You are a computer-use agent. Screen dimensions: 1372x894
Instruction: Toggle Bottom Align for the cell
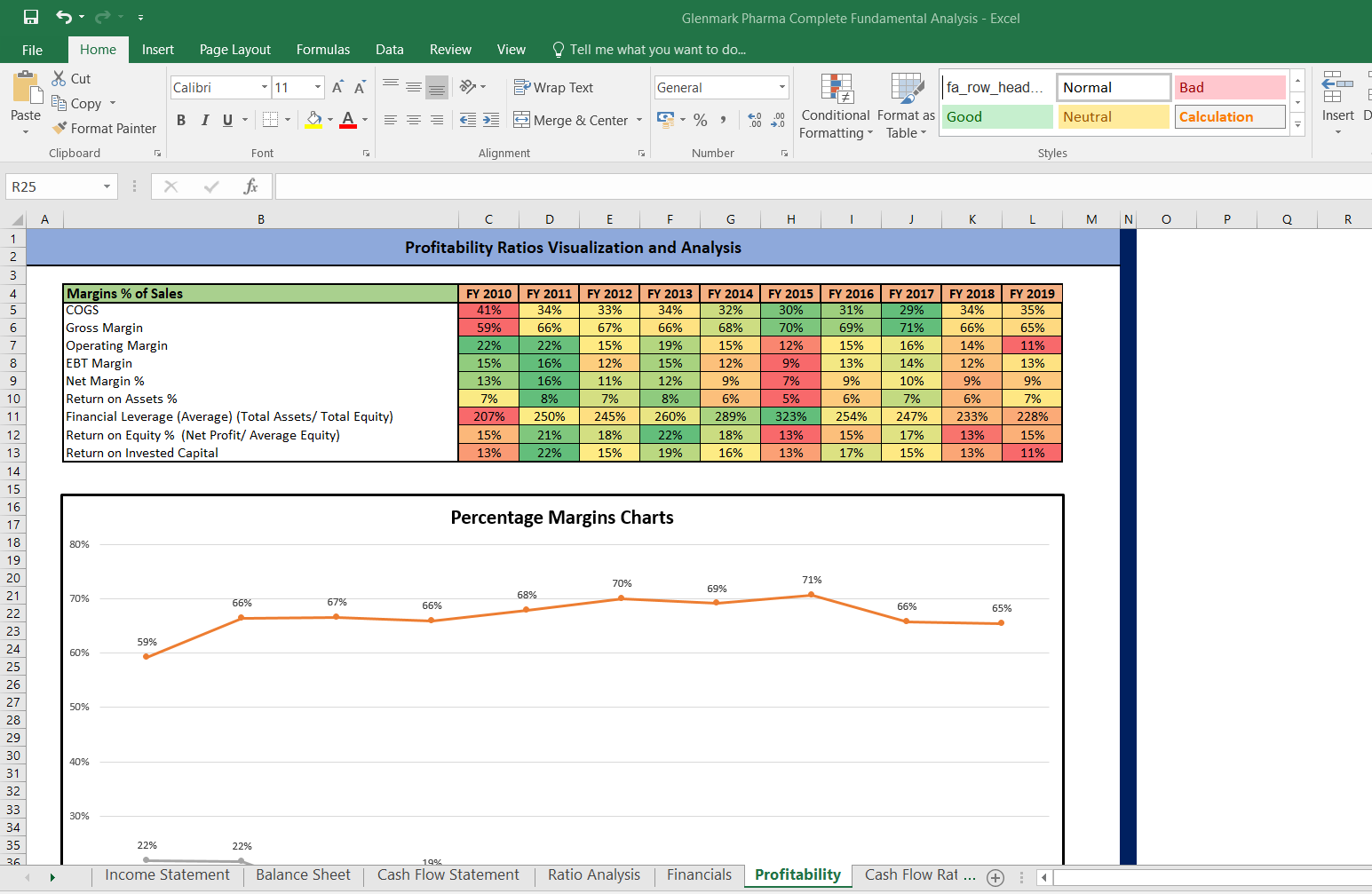pos(437,86)
